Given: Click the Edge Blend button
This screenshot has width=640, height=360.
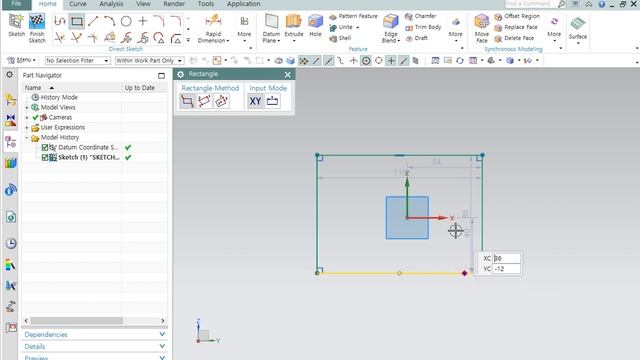Looking at the screenshot, I should tap(391, 29).
